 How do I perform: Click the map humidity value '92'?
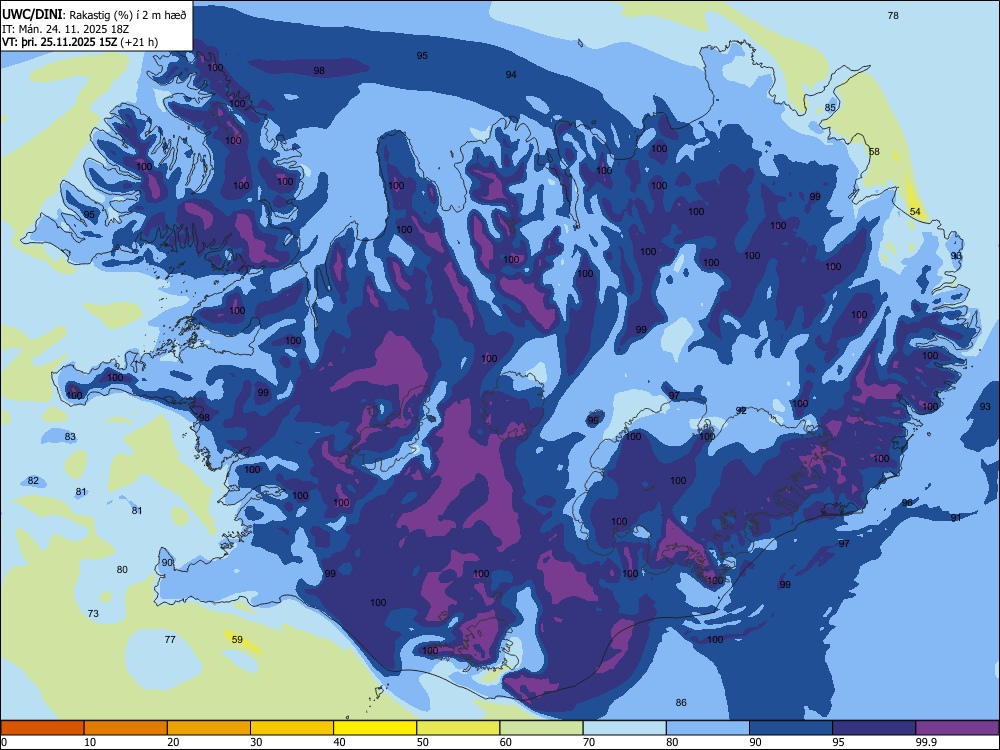coord(741,411)
